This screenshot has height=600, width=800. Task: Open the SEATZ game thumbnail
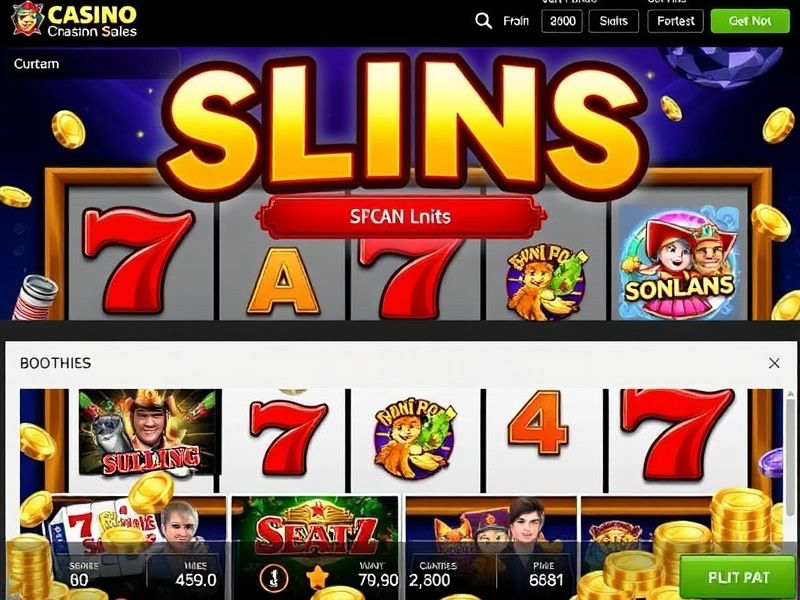click(x=316, y=532)
